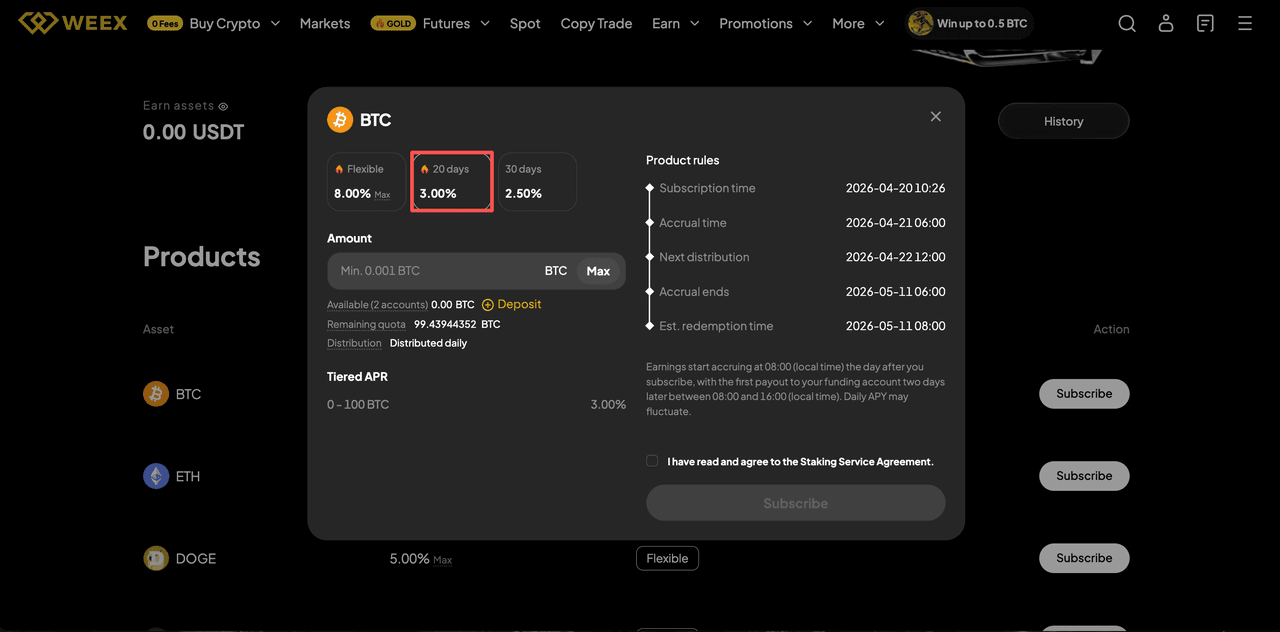Click the BTC coin icon in Products list
The height and width of the screenshot is (632, 1280).
point(156,394)
